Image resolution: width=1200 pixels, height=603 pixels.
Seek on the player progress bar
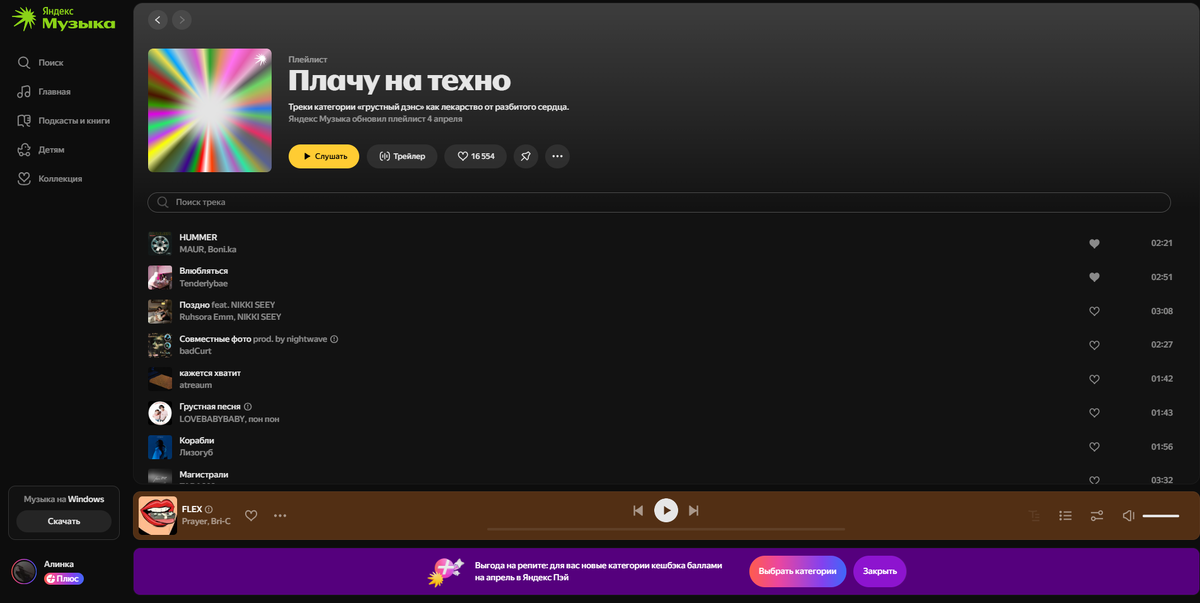pyautogui.click(x=666, y=529)
